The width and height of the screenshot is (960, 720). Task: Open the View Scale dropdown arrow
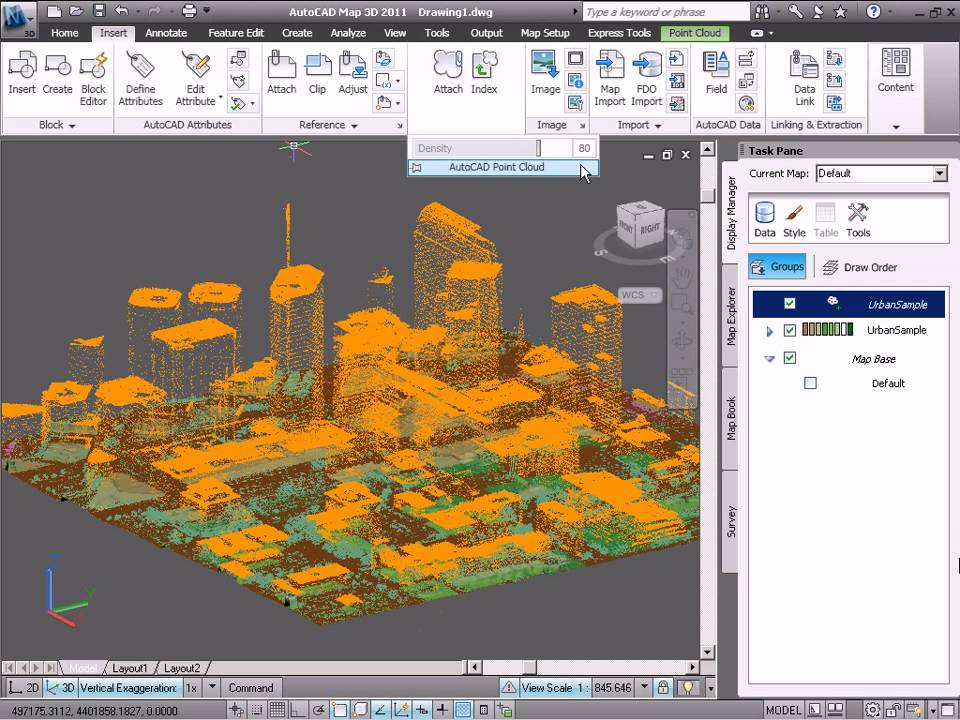pyautogui.click(x=644, y=688)
